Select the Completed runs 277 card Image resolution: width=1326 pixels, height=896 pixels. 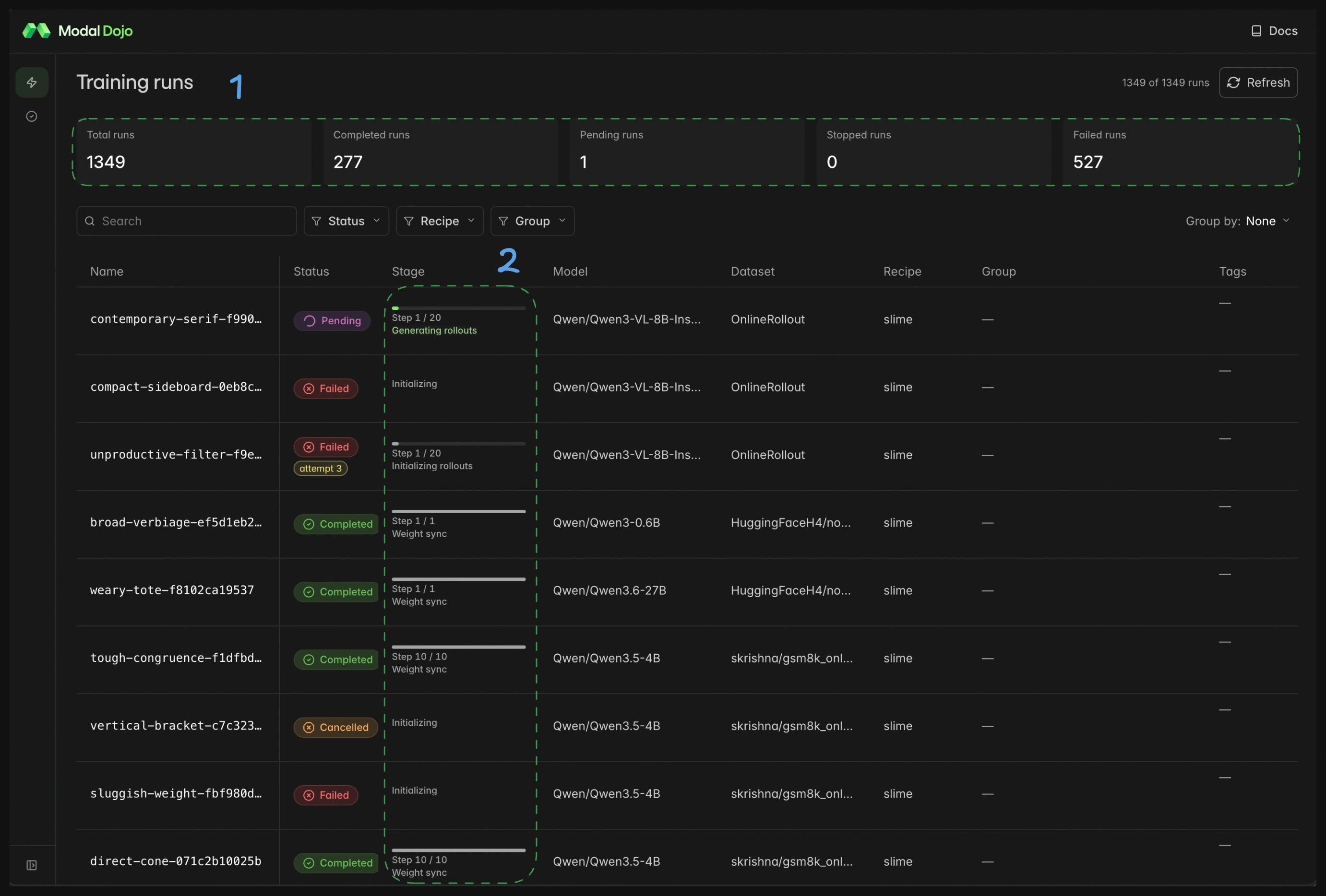point(441,152)
